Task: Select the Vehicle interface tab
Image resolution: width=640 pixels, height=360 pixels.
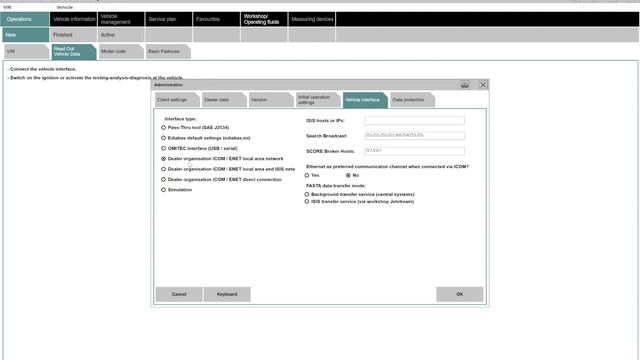Action: [364, 100]
